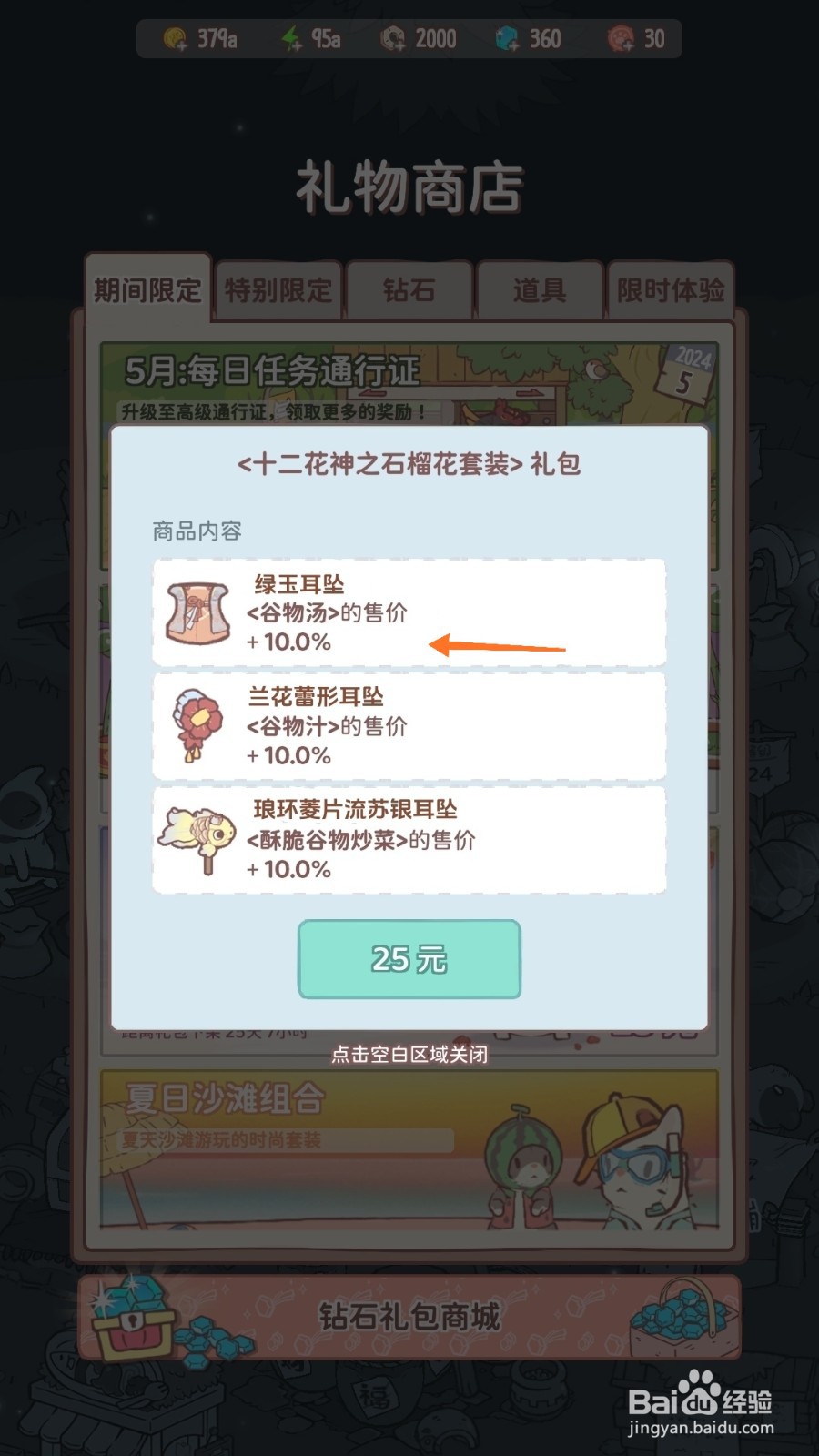
Task: Tap the green lightning energy icon
Action: point(291,39)
